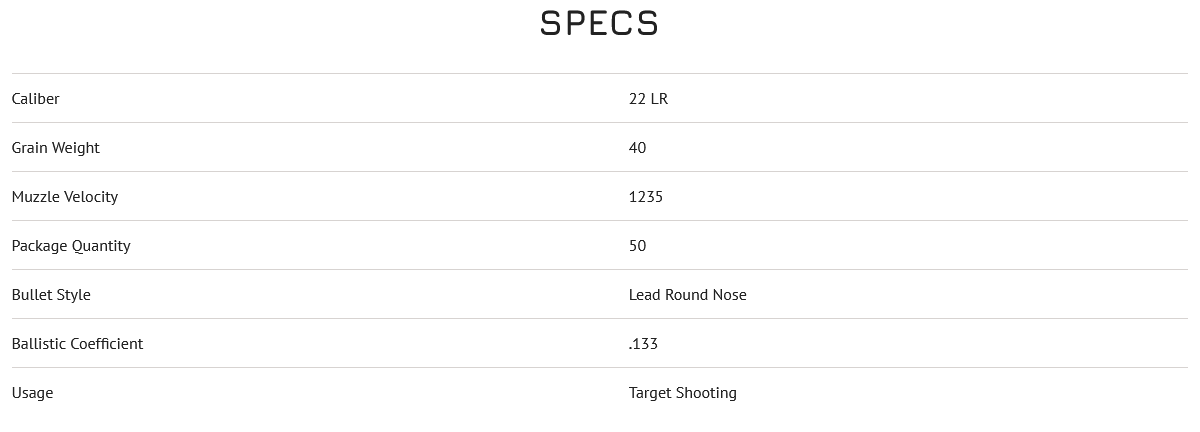Click the word Shooting in Usage row
The image size is (1200, 432).
(706, 393)
